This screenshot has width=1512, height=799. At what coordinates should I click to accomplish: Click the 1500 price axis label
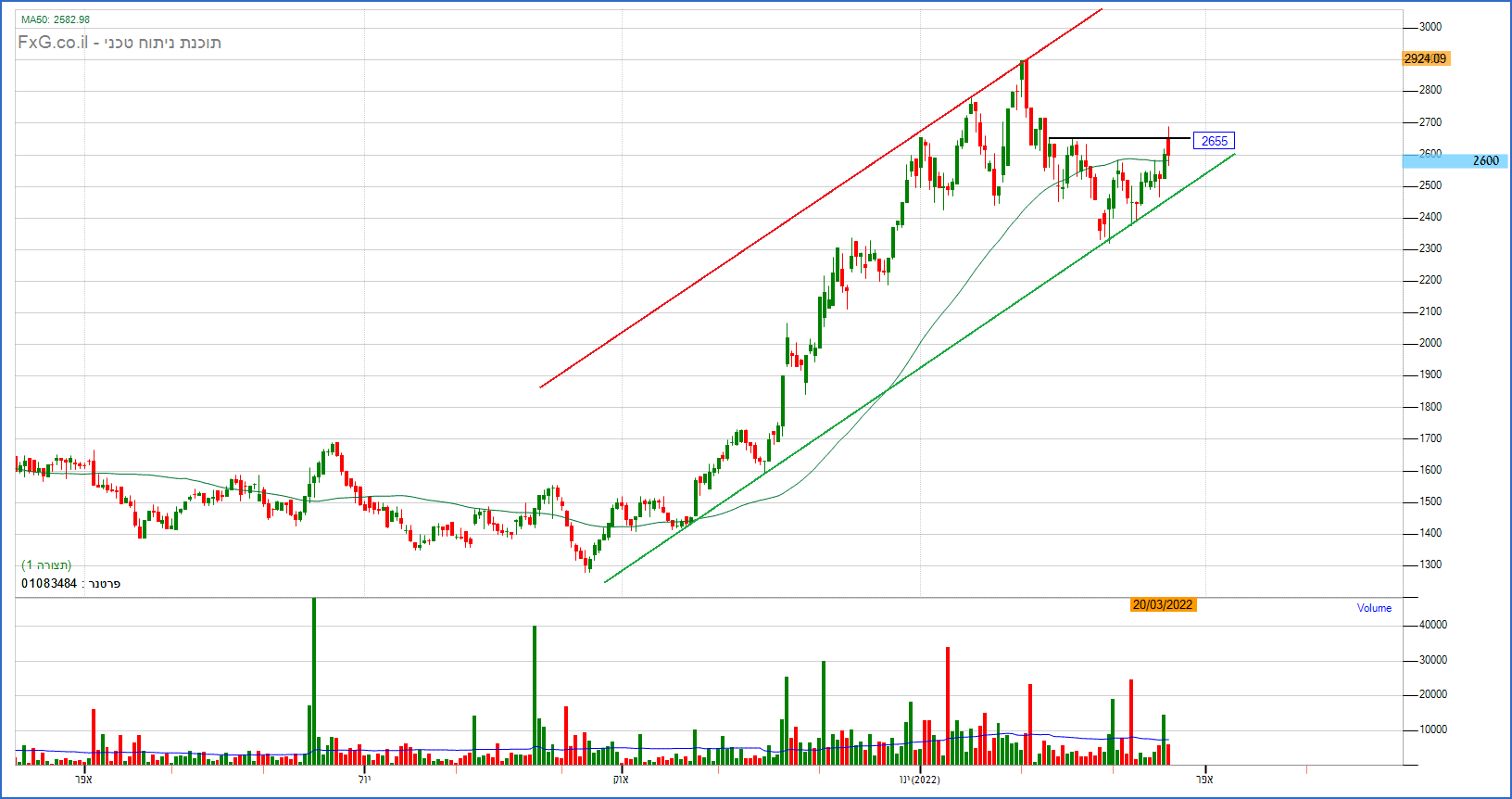[1430, 501]
